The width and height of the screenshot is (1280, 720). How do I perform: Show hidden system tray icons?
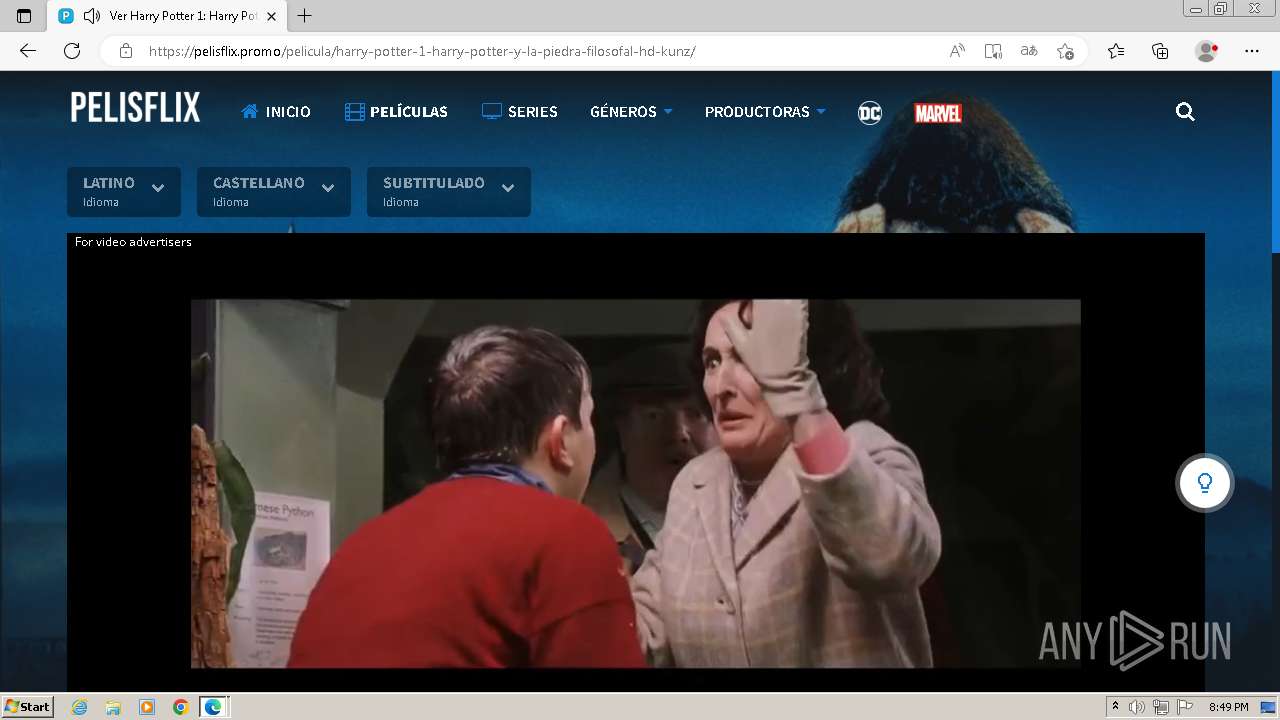pyautogui.click(x=1116, y=707)
